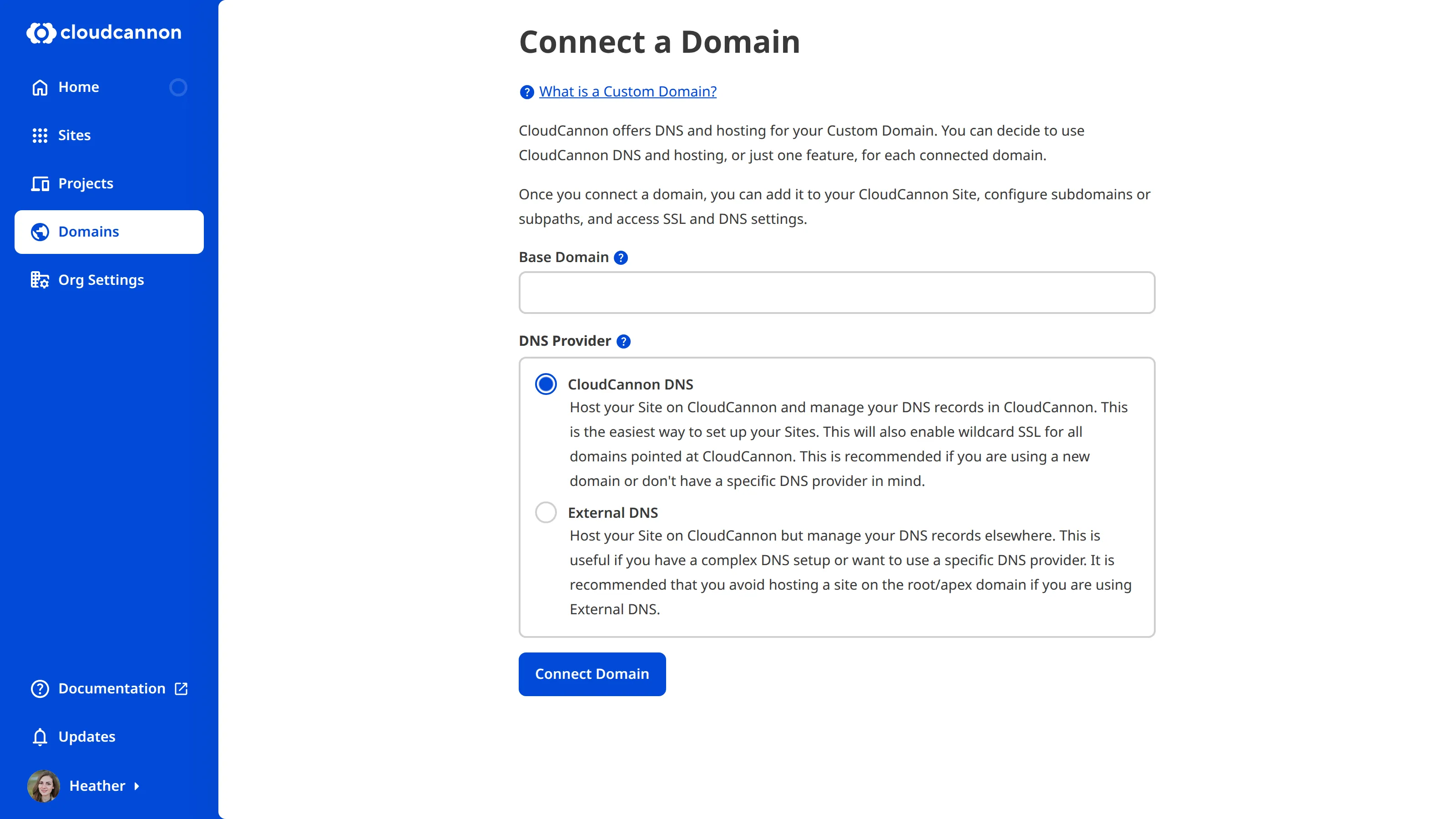Select the CloudCannon DNS radio button
Screen dimensions: 1456x819
point(546,384)
